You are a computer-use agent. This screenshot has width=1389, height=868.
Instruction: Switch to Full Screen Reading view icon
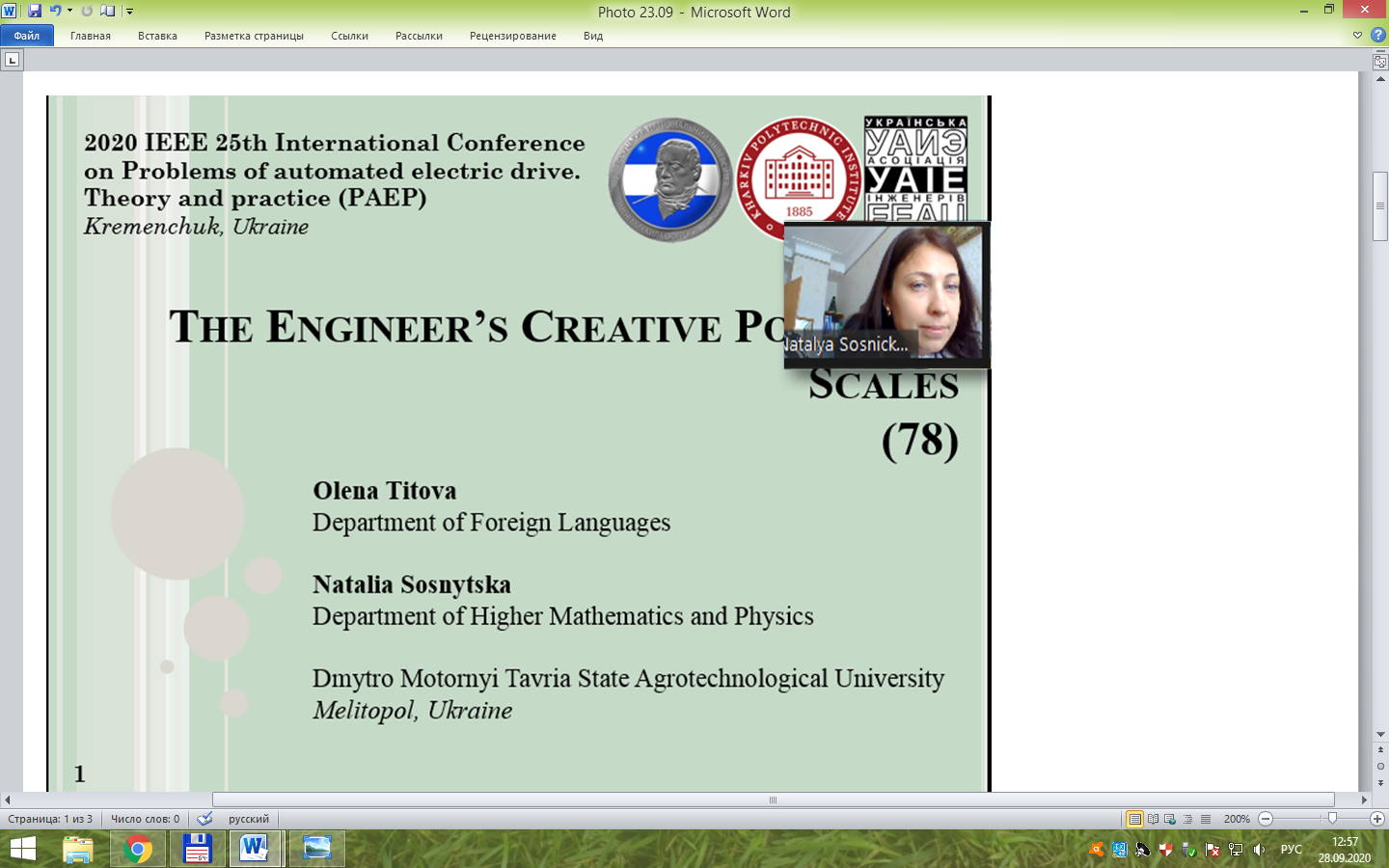tap(1153, 819)
